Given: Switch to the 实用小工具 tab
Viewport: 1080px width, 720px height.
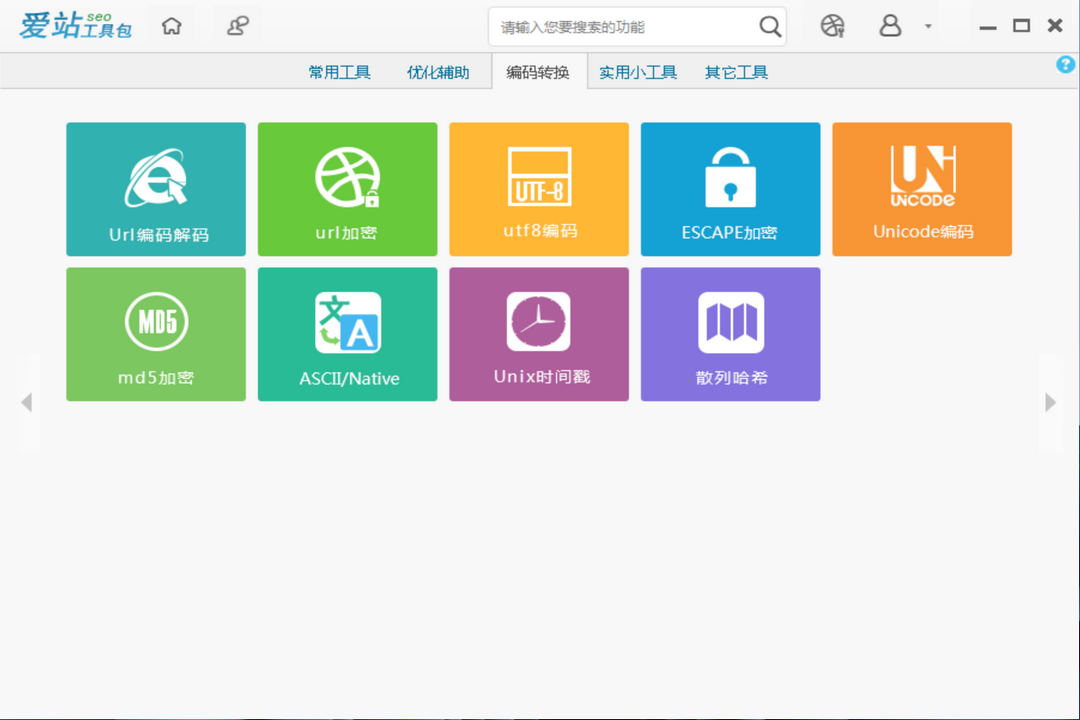Looking at the screenshot, I should coord(637,71).
